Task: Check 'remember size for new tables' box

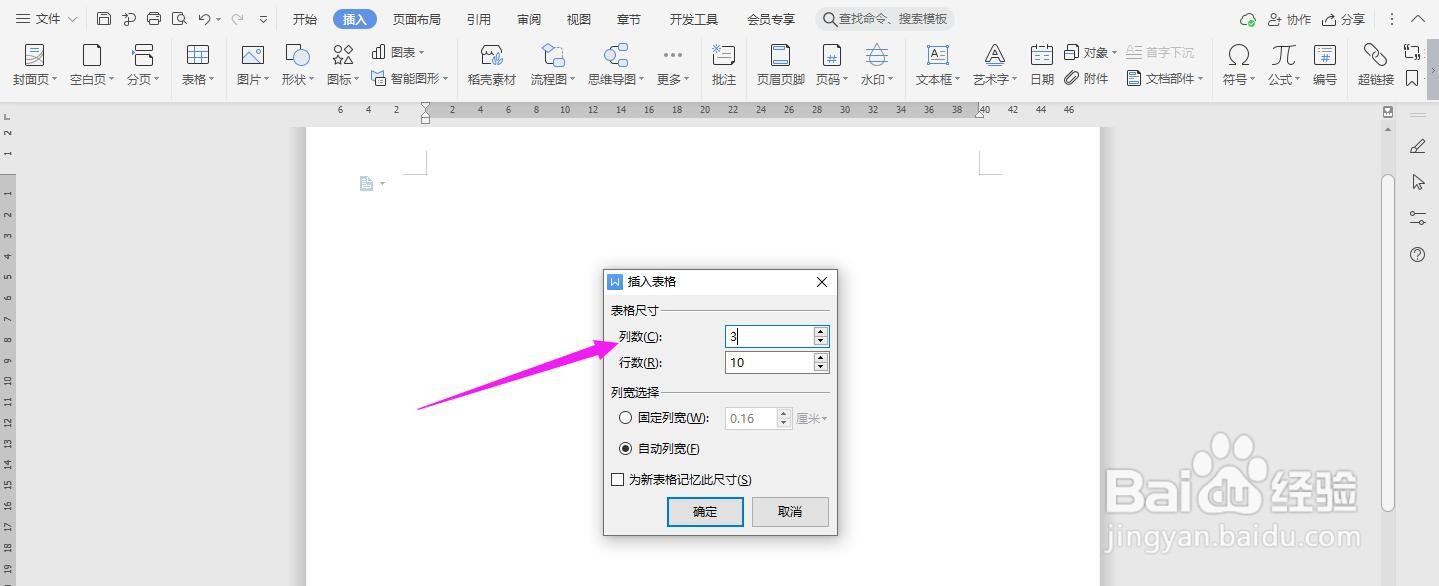Action: (618, 480)
